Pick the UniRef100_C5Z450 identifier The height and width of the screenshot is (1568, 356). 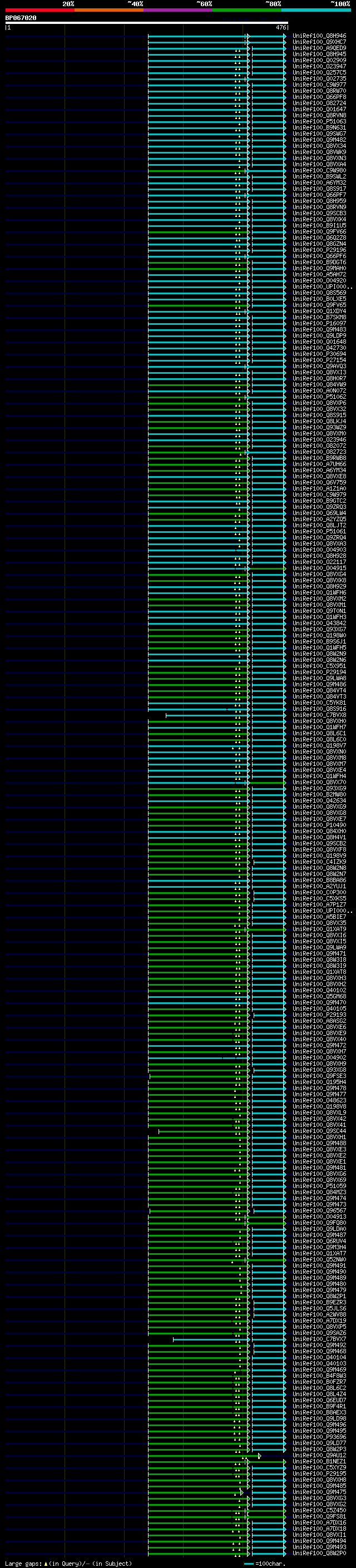[x=319, y=1510]
